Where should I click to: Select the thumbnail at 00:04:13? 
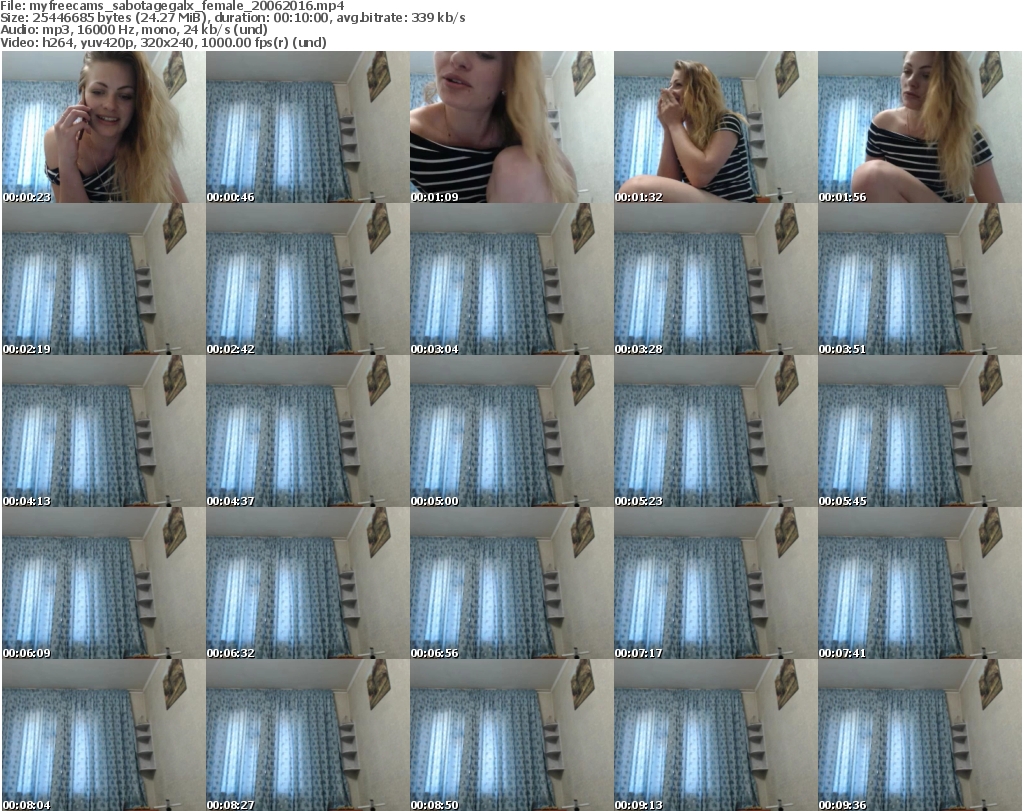point(103,431)
